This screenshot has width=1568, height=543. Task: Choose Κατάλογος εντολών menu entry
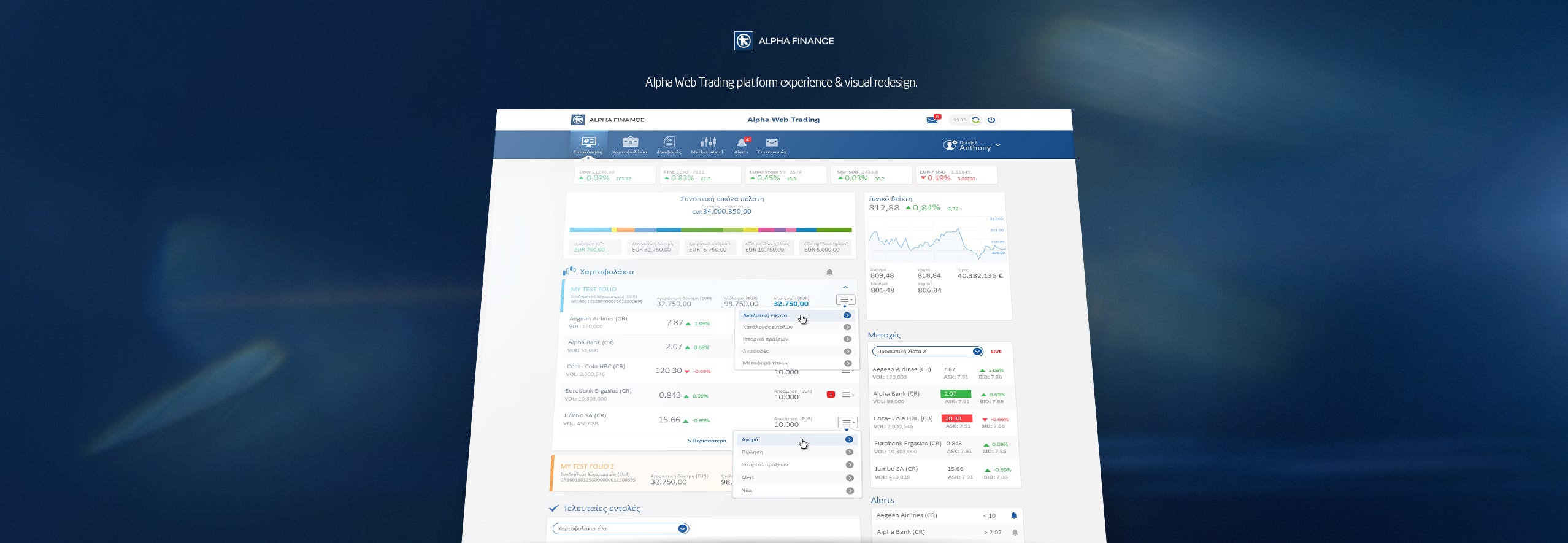[x=796, y=327]
